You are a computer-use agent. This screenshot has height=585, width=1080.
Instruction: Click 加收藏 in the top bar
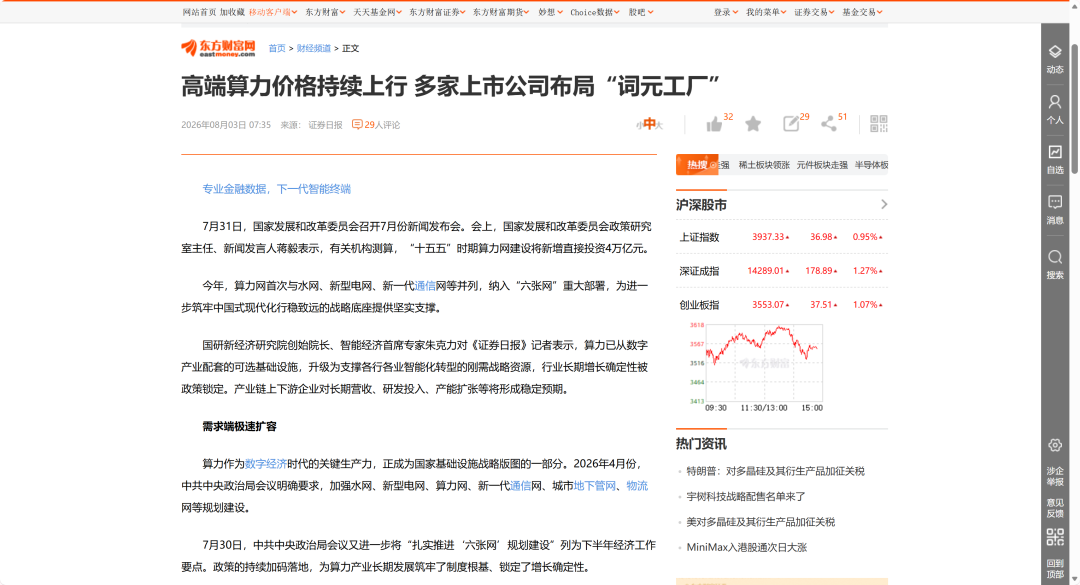[232, 12]
